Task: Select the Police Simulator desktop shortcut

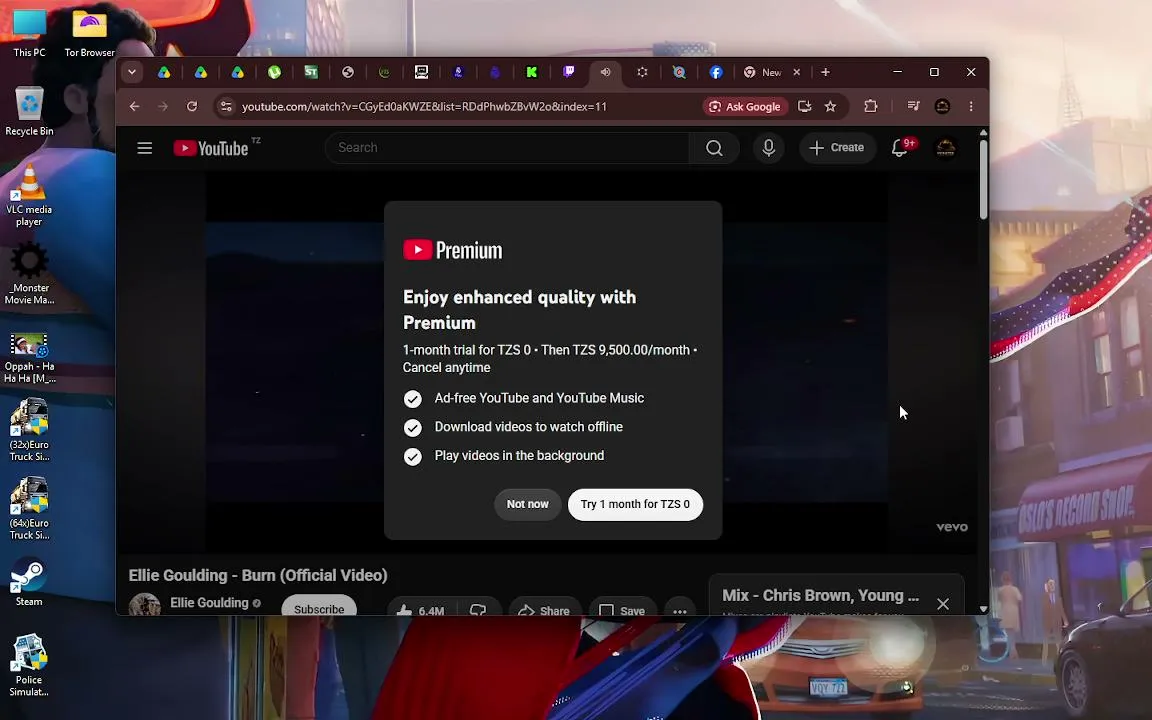Action: (x=29, y=665)
